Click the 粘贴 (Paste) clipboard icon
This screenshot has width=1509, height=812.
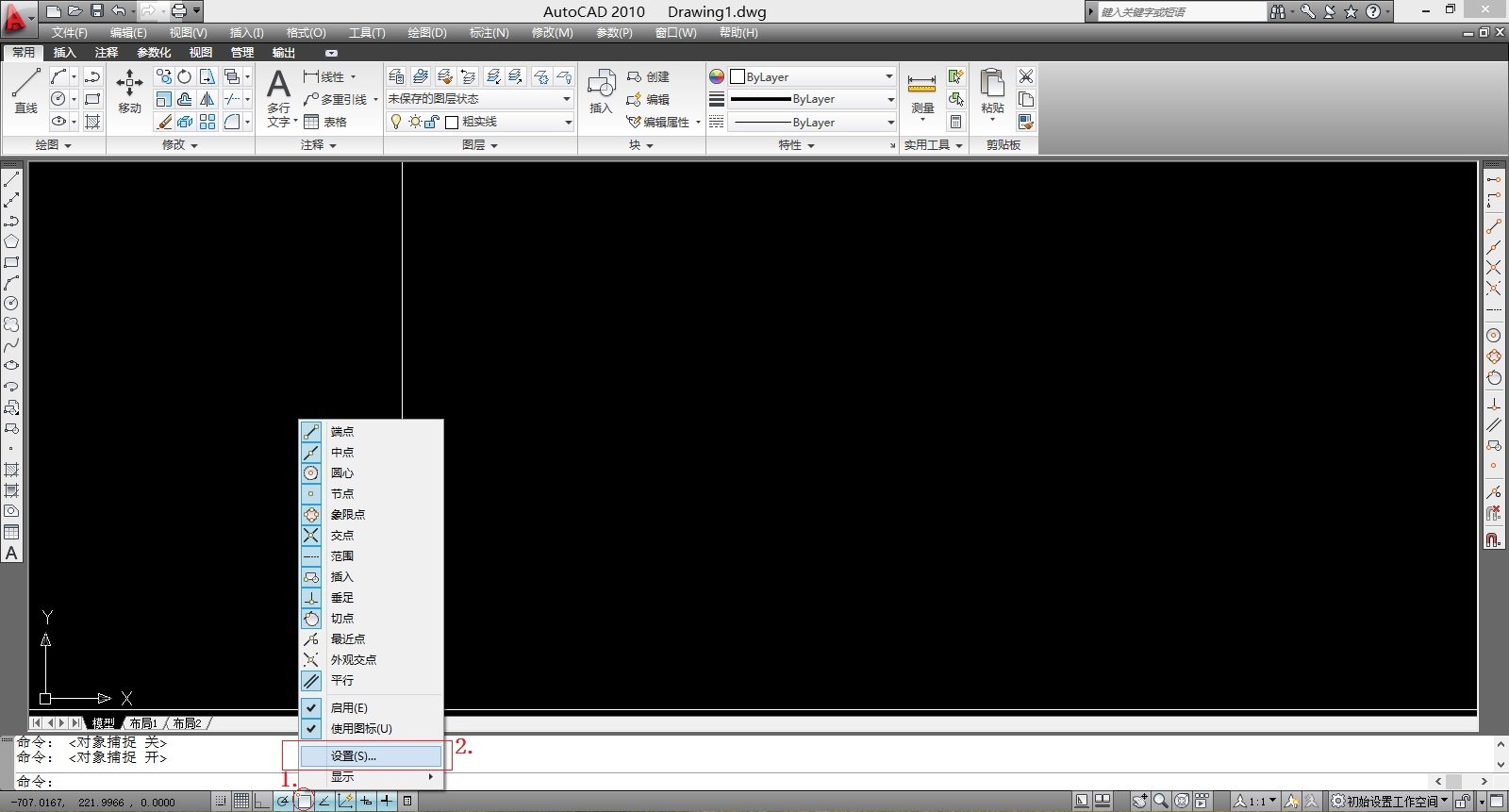[x=992, y=91]
